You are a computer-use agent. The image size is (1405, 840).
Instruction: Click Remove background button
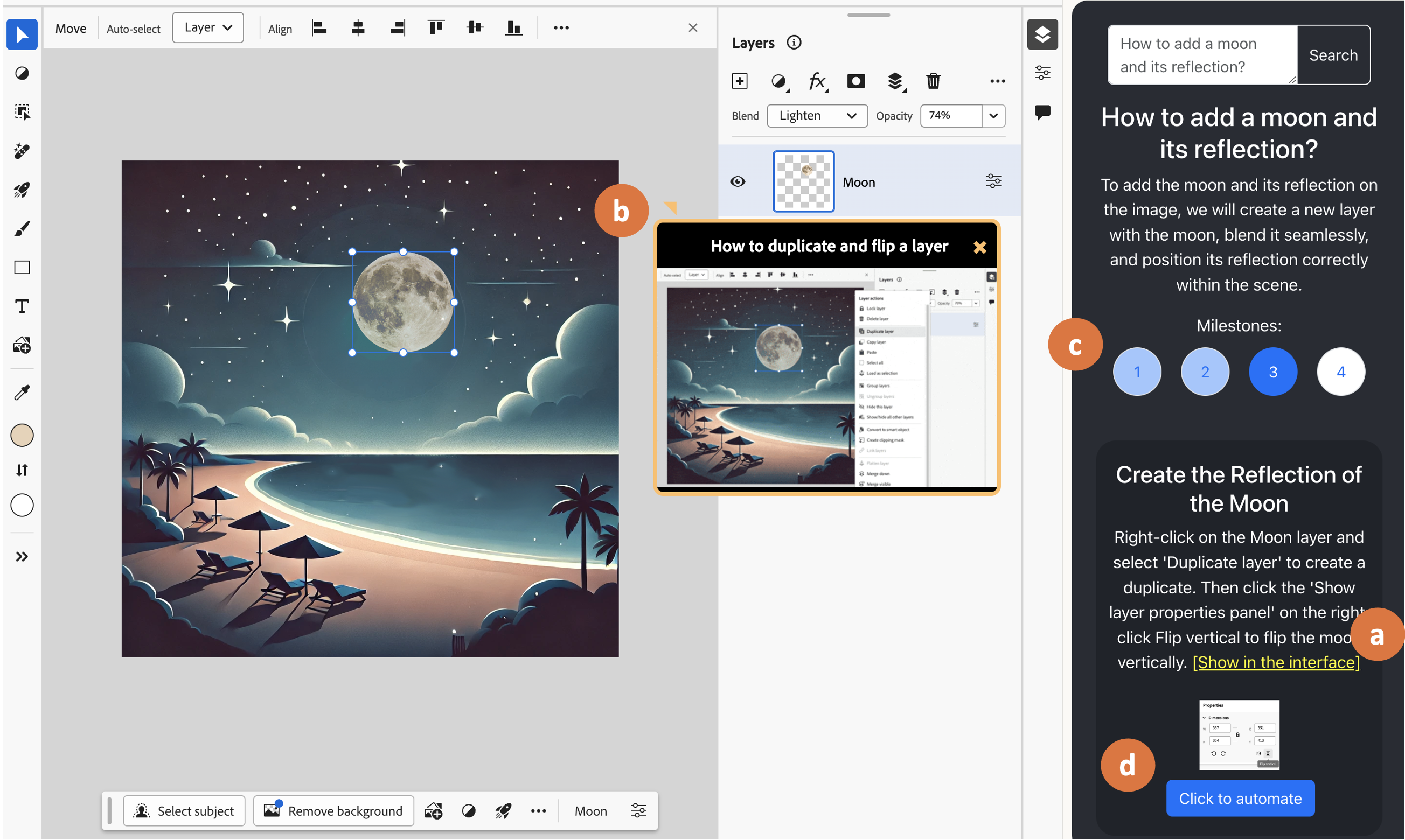pos(333,811)
